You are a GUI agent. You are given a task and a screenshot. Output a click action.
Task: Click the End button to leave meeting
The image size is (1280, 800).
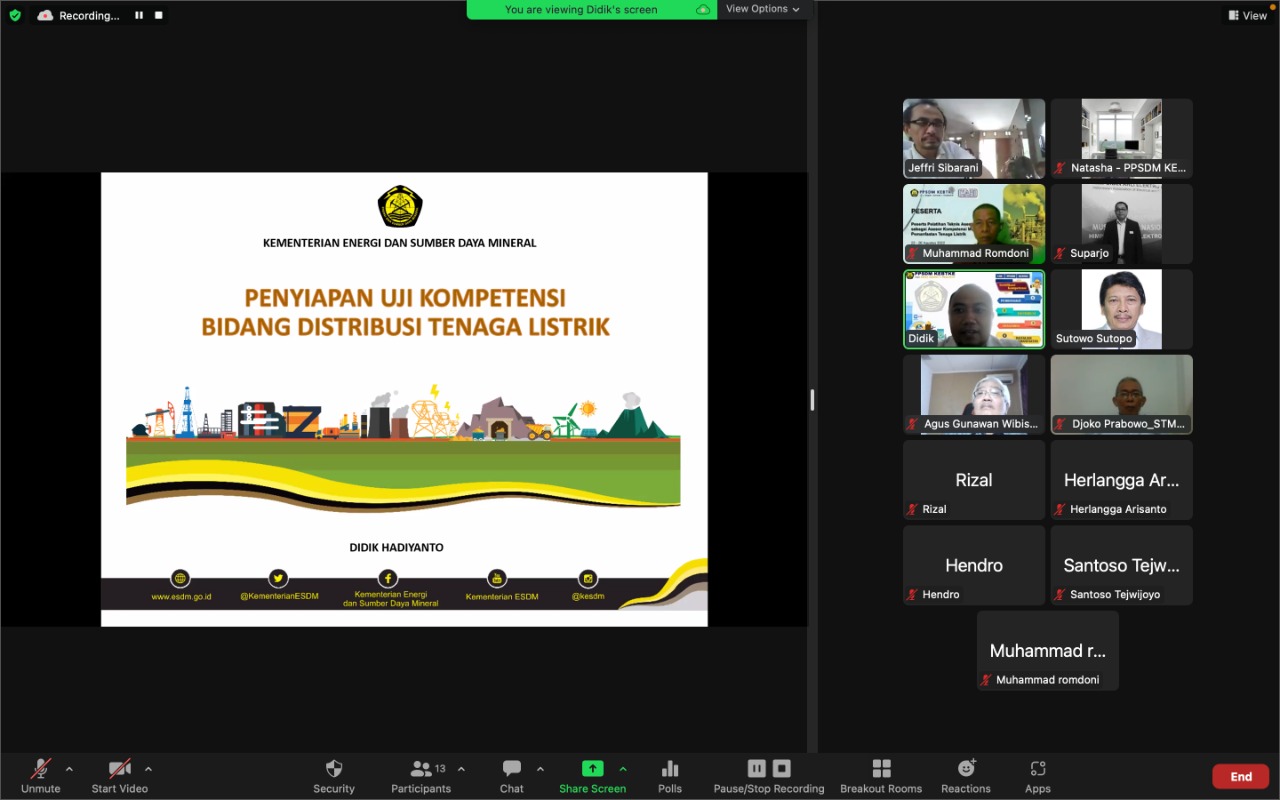(x=1240, y=775)
